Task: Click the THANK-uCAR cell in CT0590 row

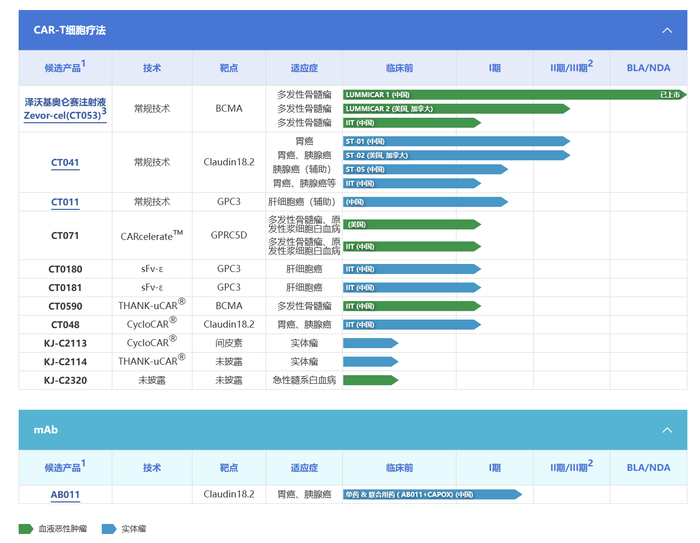Action: click(152, 305)
